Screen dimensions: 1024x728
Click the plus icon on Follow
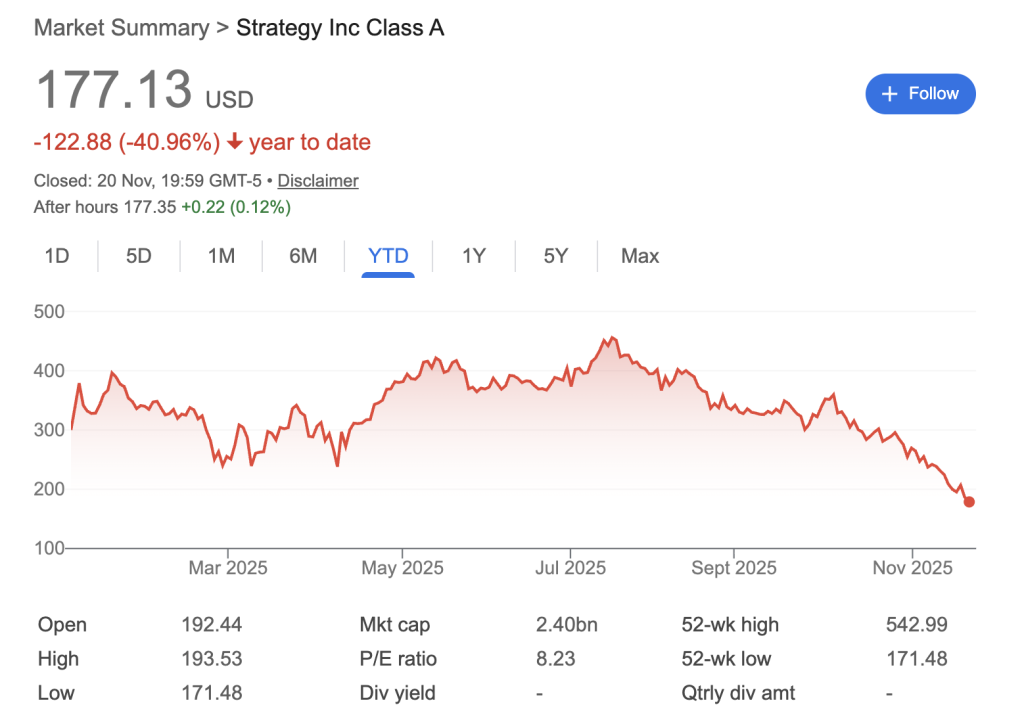(x=889, y=94)
